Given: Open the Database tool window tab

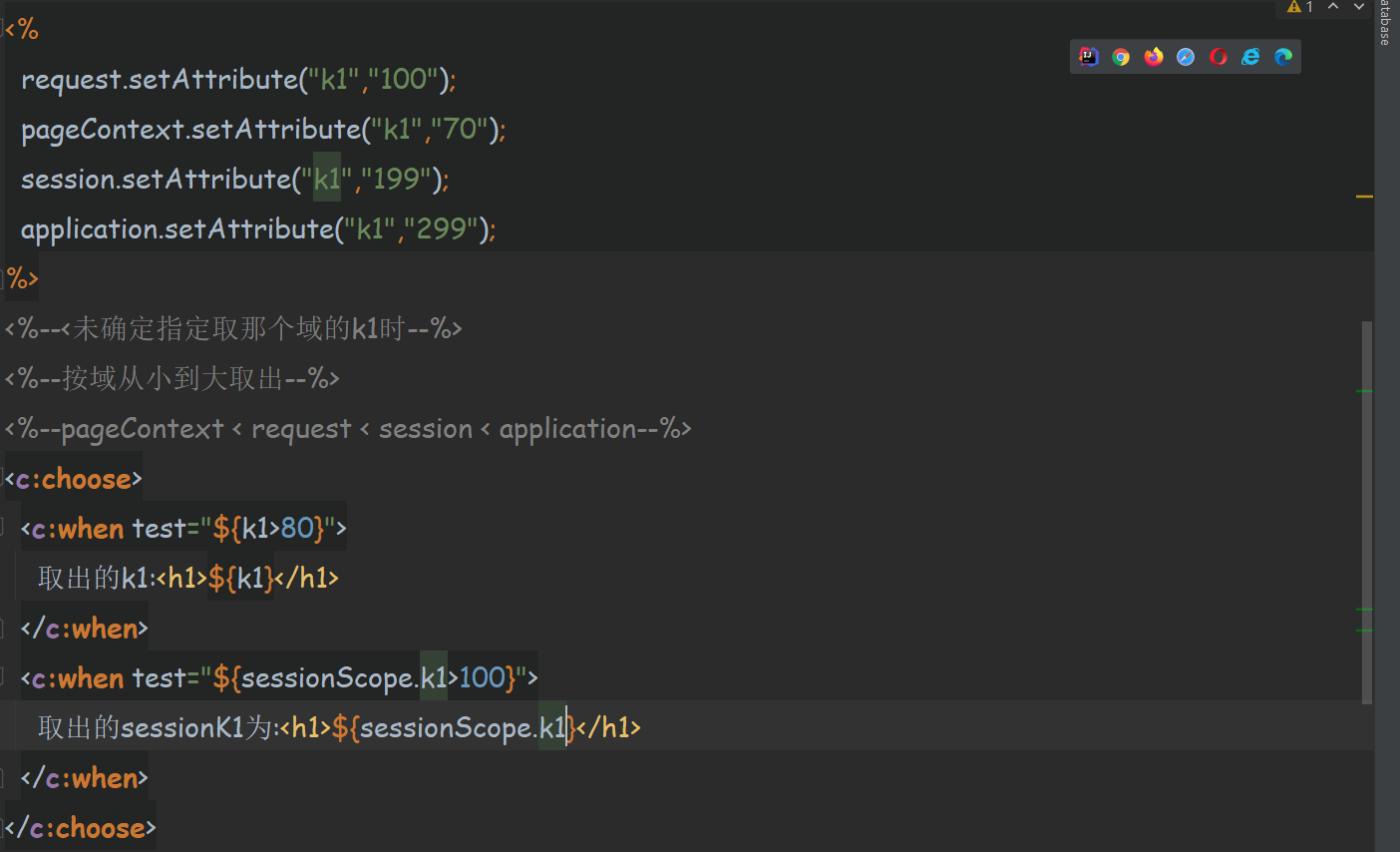Looking at the screenshot, I should [x=1385, y=23].
